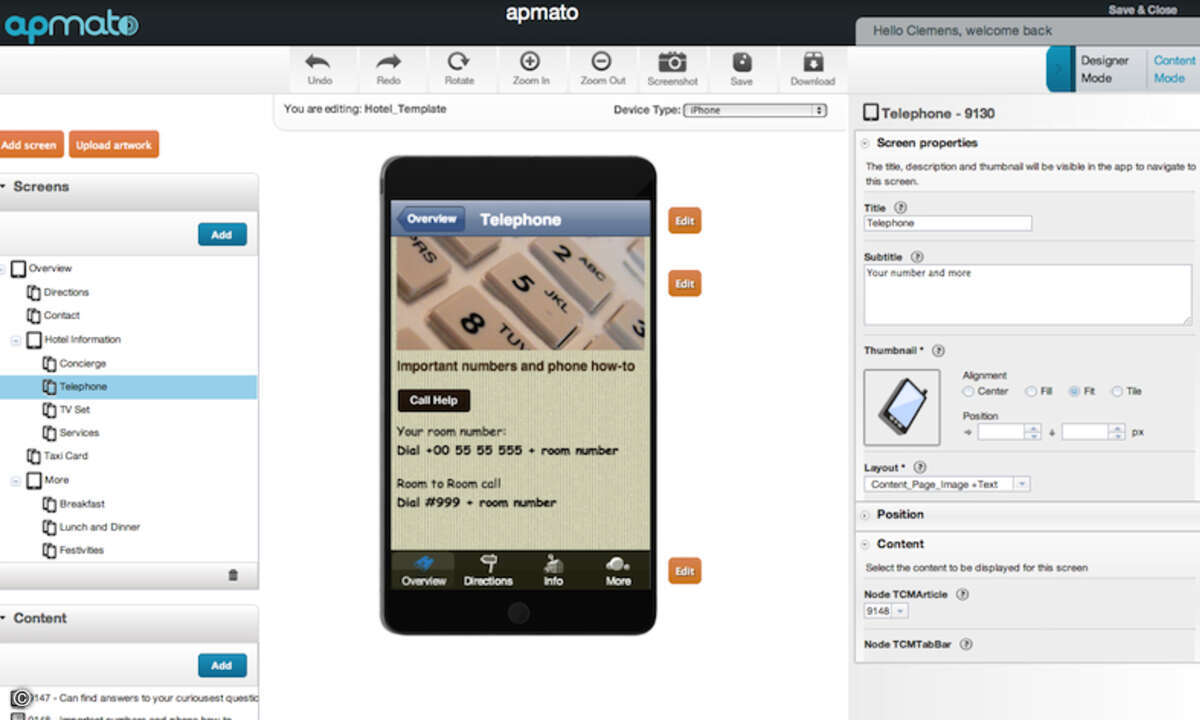The image size is (1200, 720).
Task: Click help icon next to Subtitle
Action: tap(917, 257)
